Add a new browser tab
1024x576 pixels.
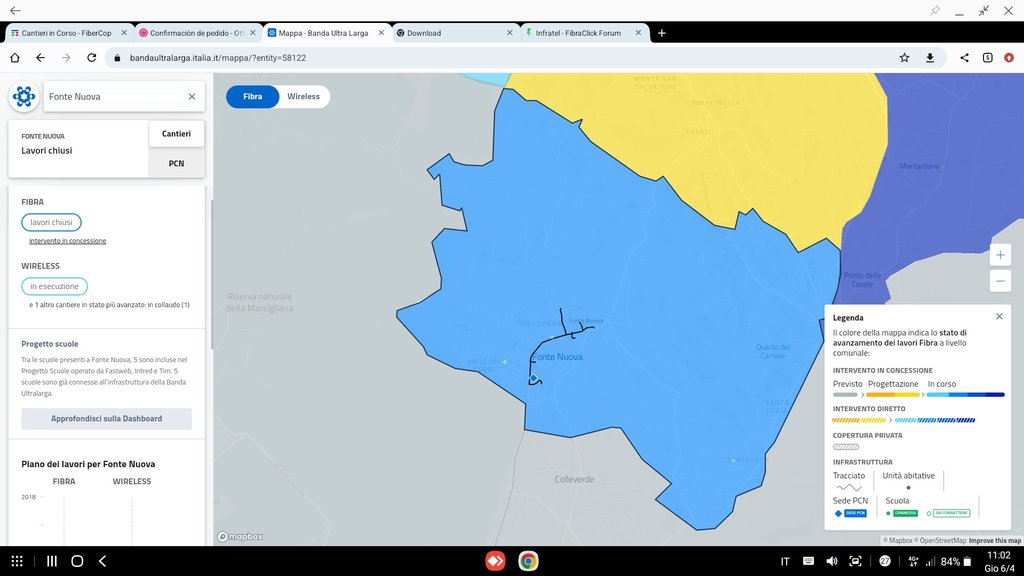(x=662, y=33)
